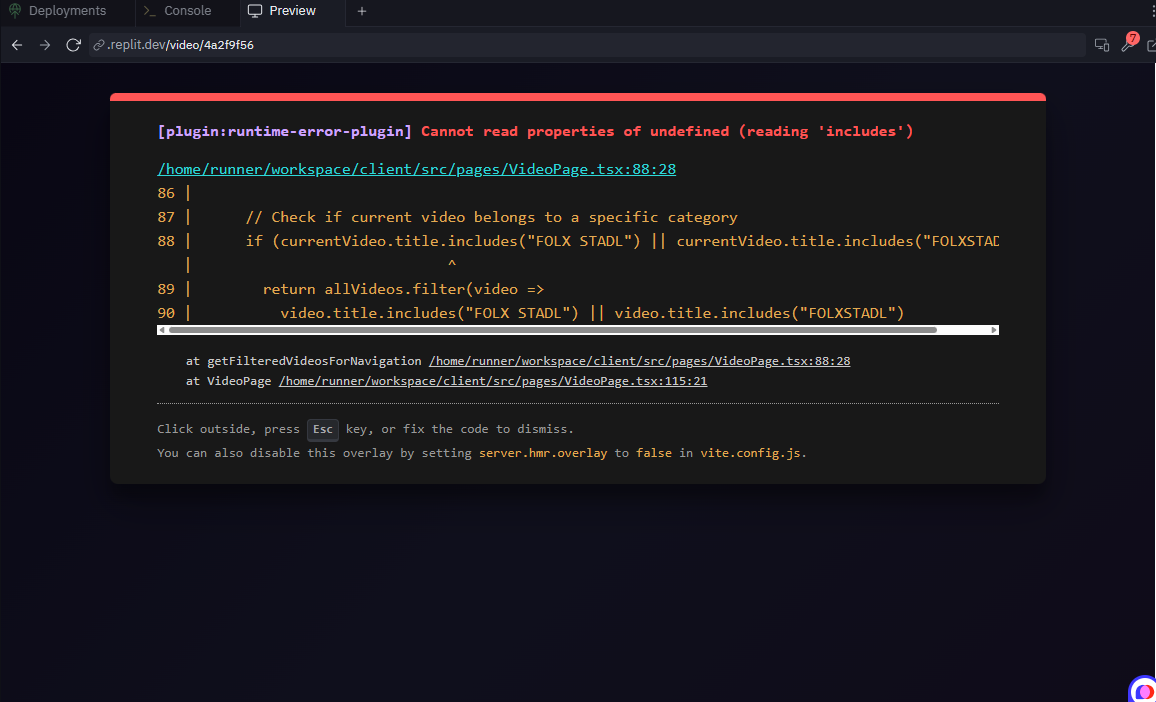Image resolution: width=1156 pixels, height=702 pixels.
Task: Go forward in the preview browser
Action: 45,45
